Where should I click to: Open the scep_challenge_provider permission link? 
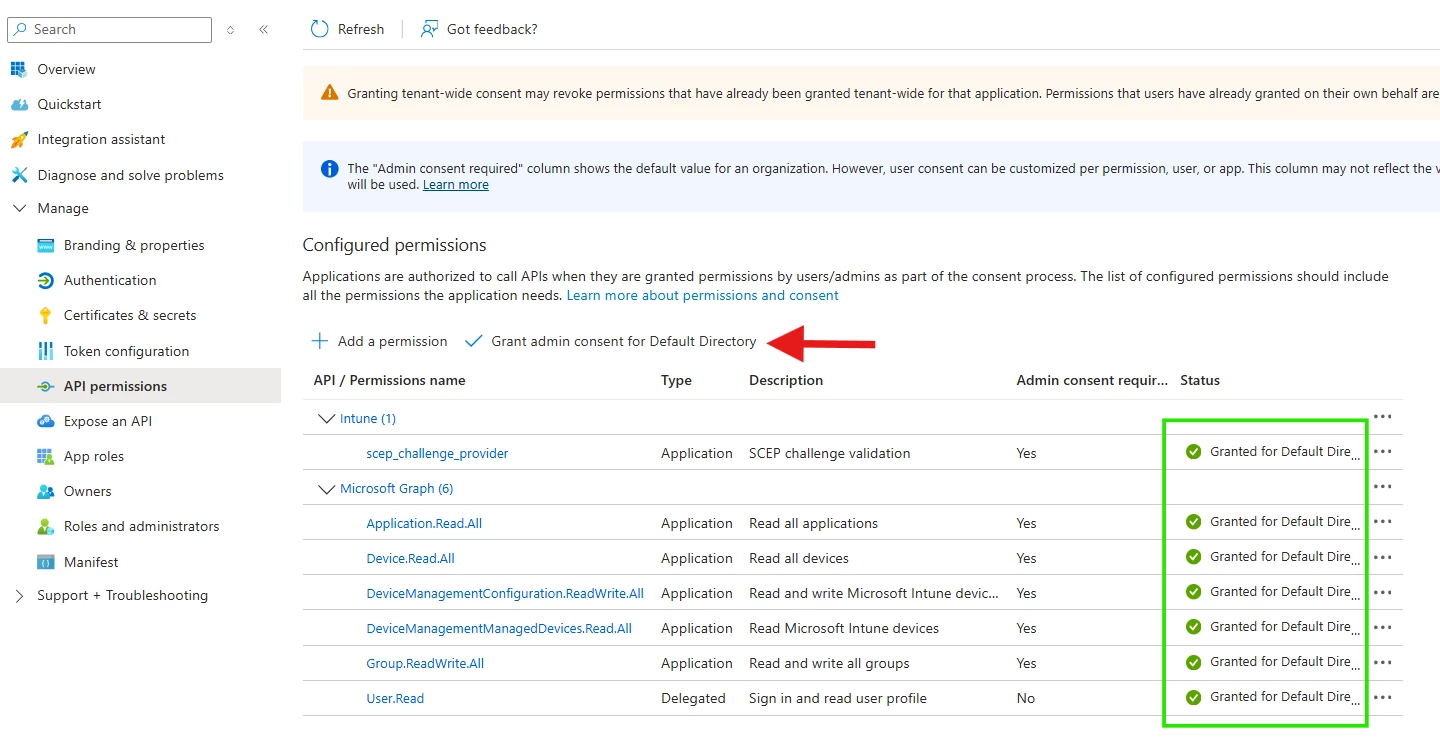pyautogui.click(x=437, y=454)
